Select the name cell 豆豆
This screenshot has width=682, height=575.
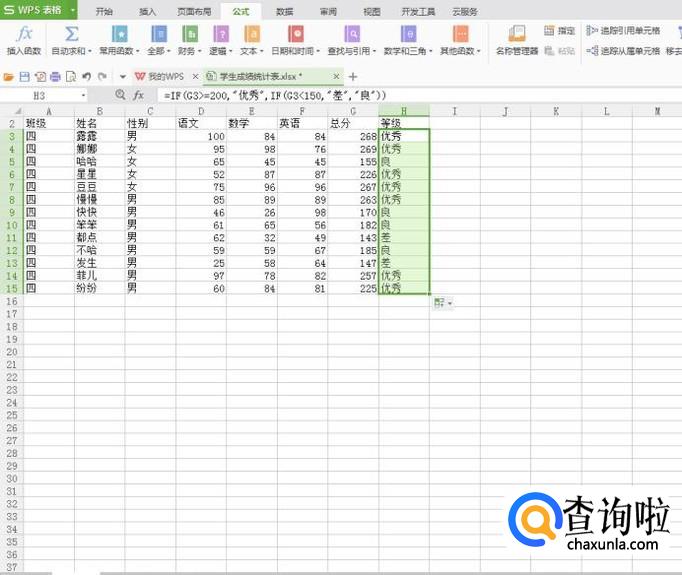[100, 187]
